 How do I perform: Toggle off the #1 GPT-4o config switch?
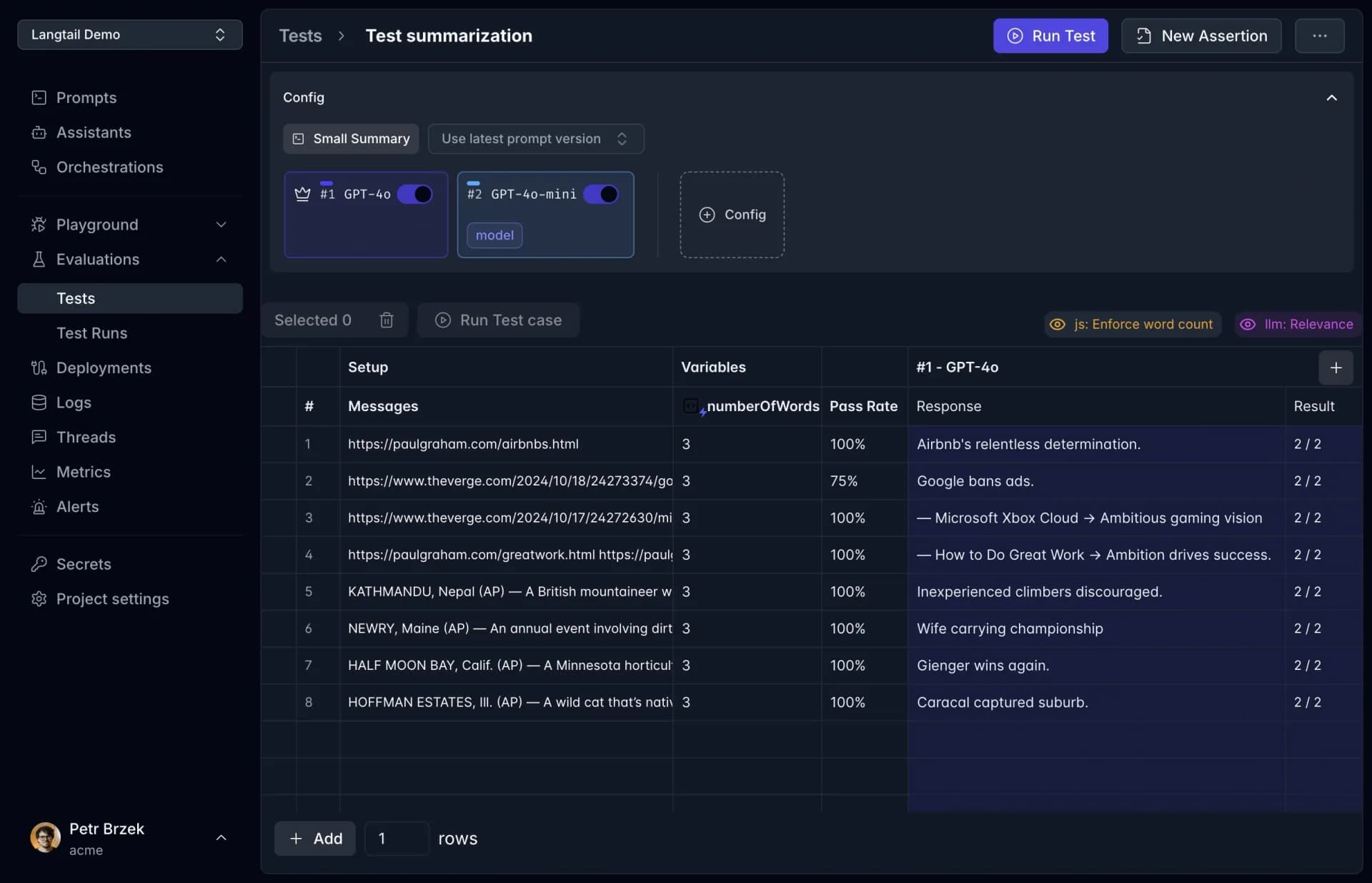point(415,194)
